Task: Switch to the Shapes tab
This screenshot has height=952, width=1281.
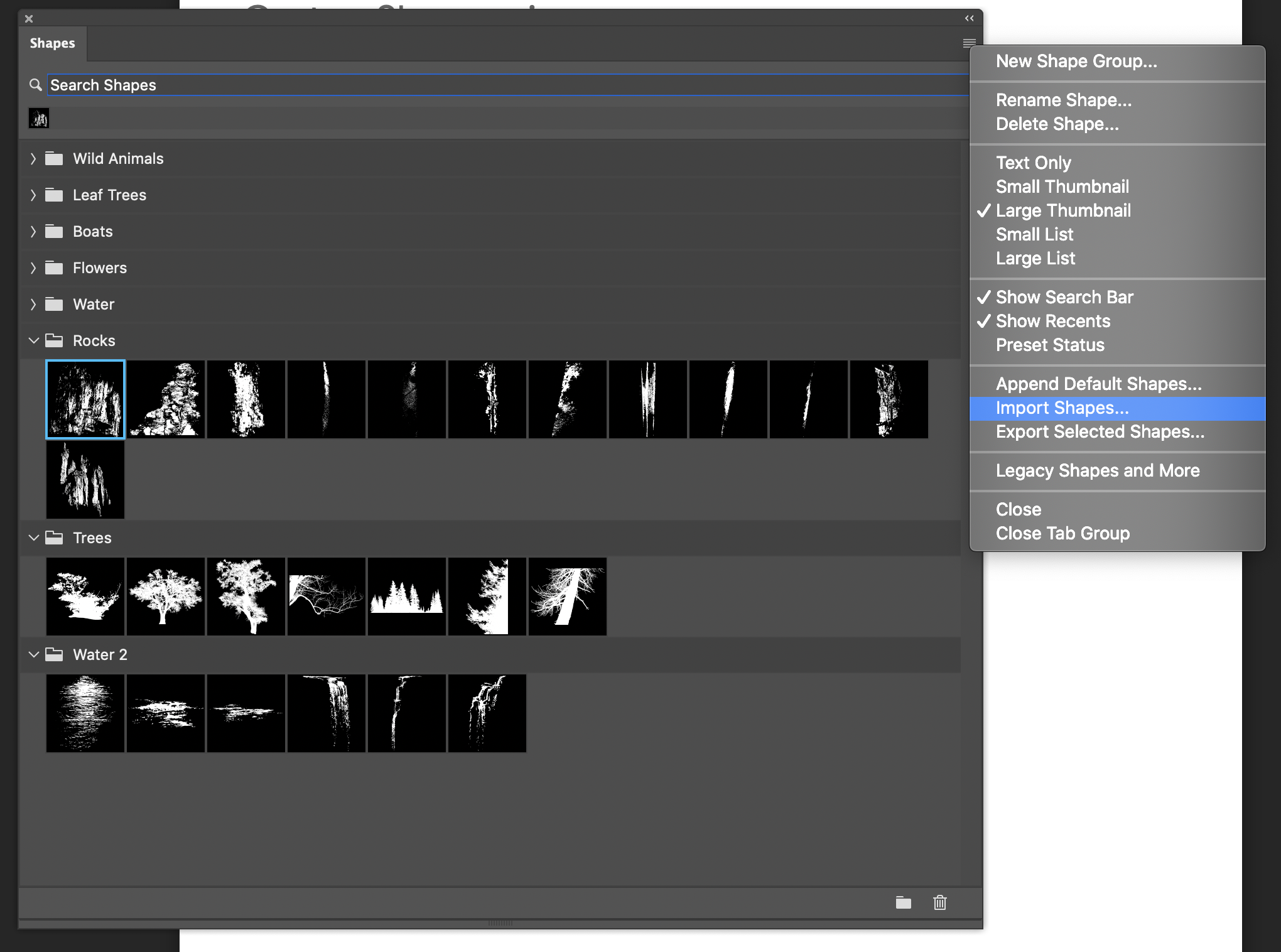Action: coord(53,43)
